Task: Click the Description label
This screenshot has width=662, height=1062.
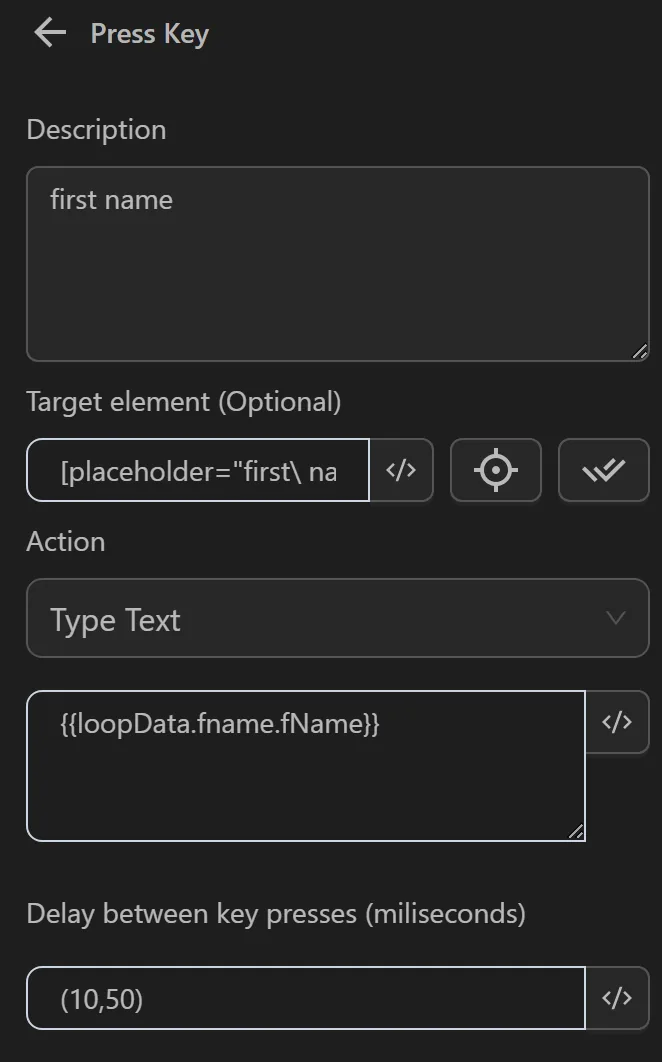Action: [95, 129]
